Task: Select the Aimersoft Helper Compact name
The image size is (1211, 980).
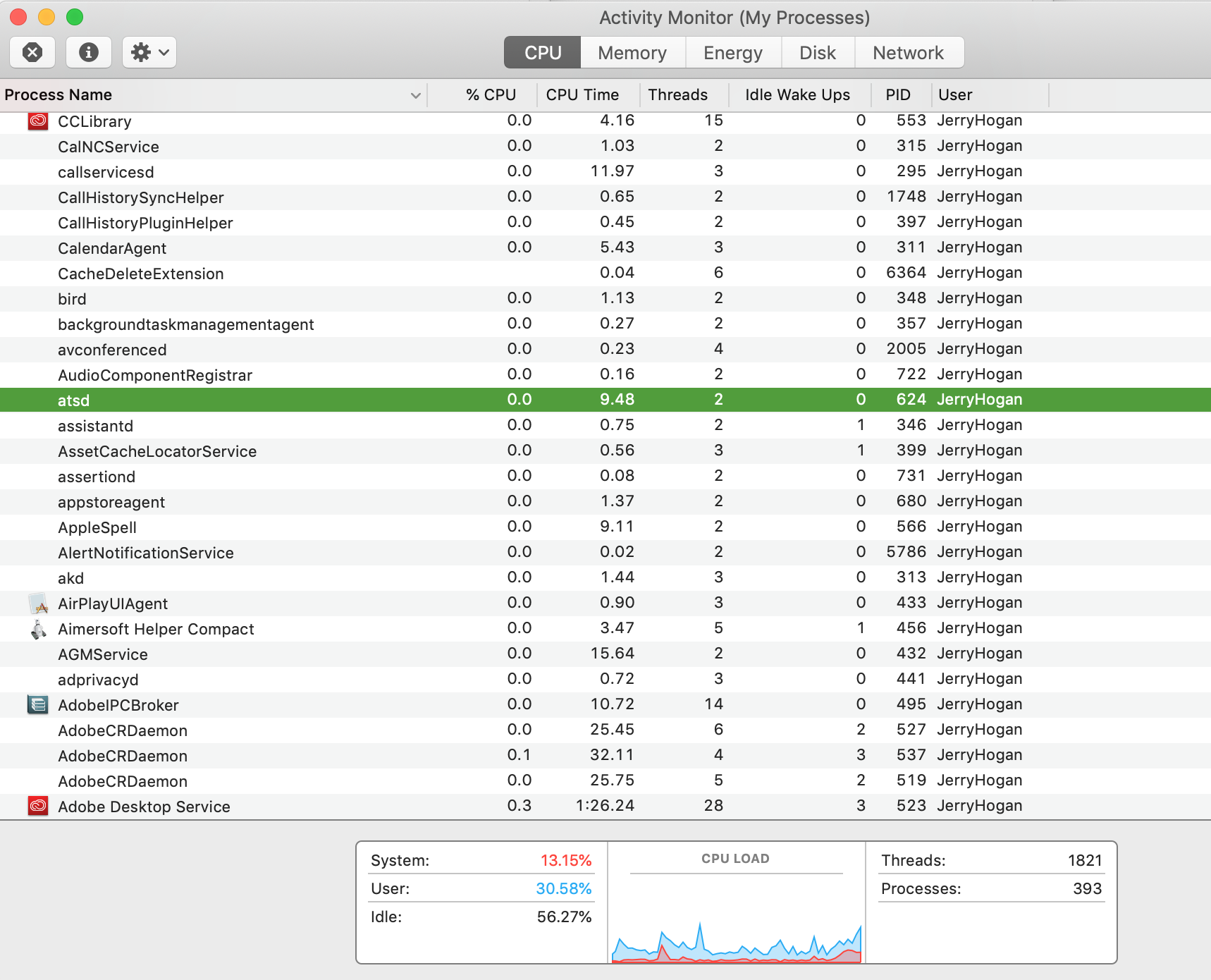Action: tap(156, 629)
